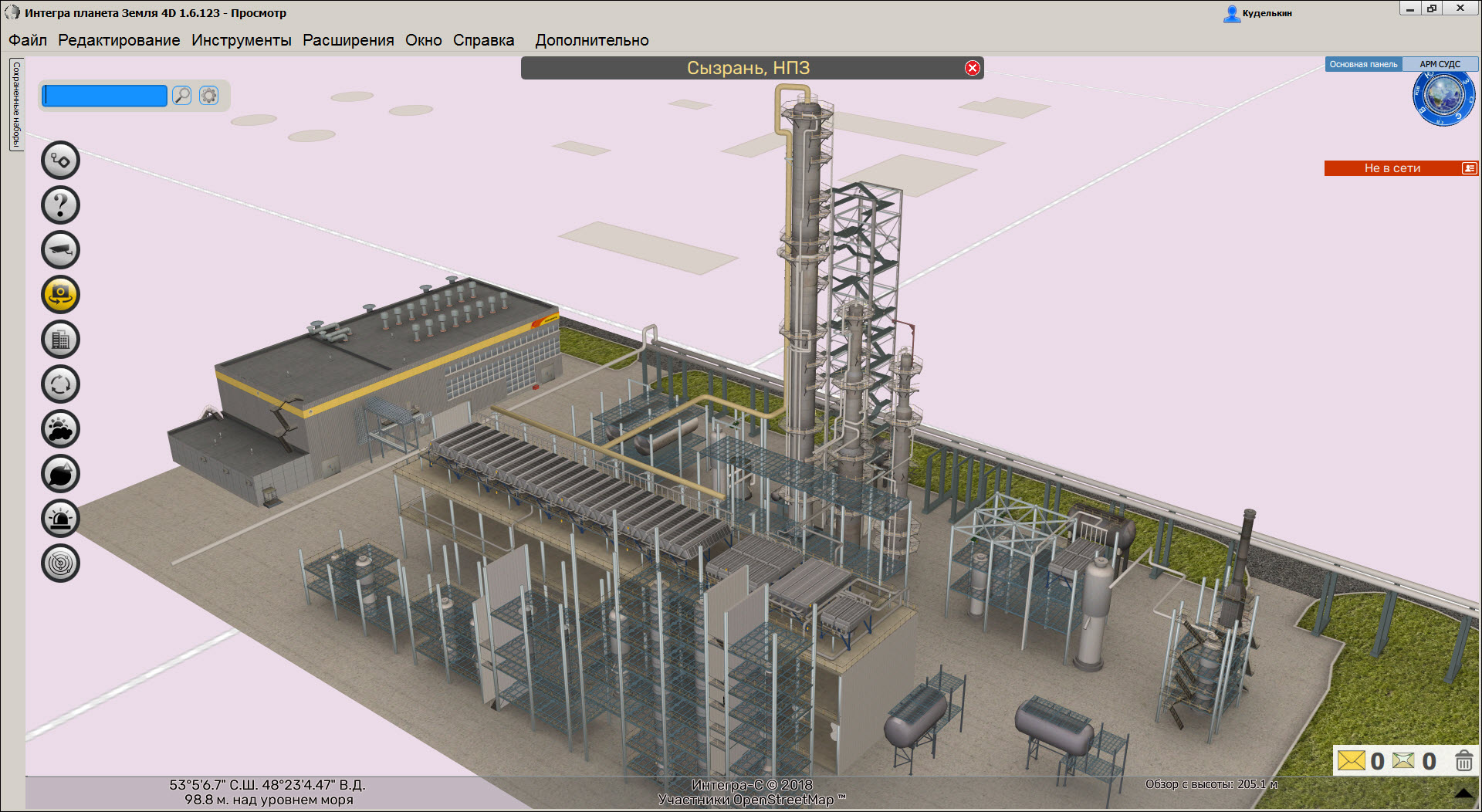The height and width of the screenshot is (812, 1482).
Task: Switch to the АРМ СУДС tab
Action: pos(1439,64)
